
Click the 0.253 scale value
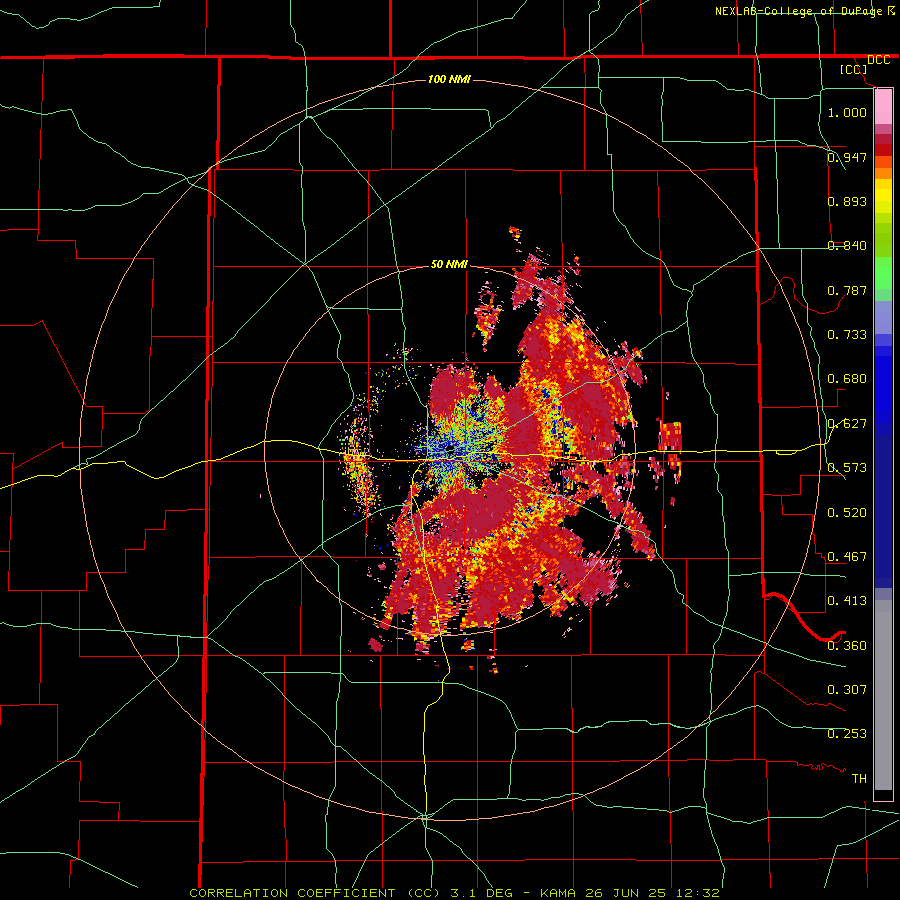pyautogui.click(x=847, y=734)
